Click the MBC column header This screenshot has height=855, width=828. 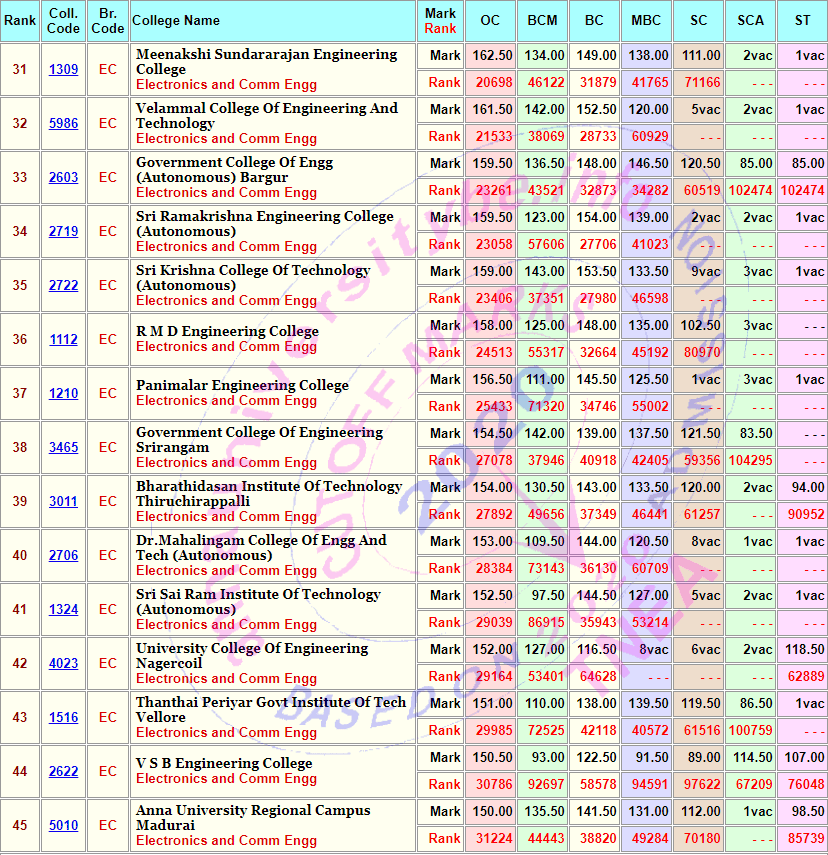[x=646, y=21]
